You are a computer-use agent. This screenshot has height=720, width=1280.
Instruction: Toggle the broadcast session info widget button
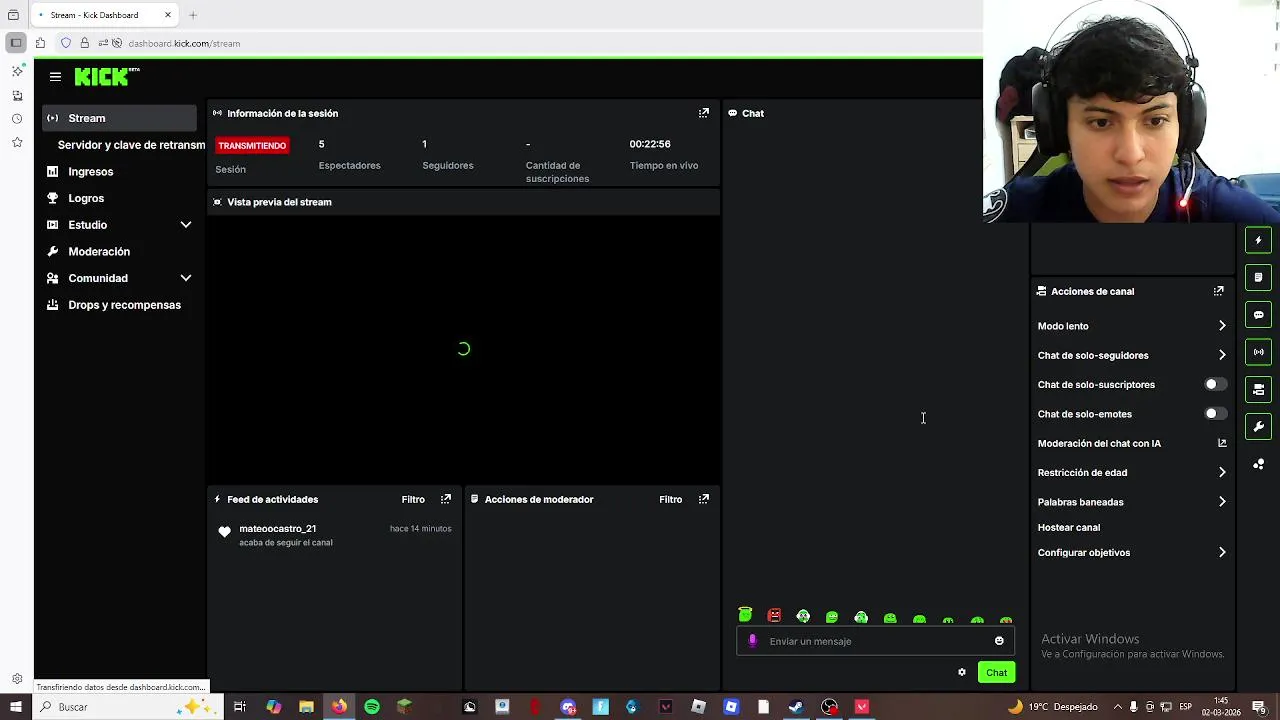(x=1258, y=352)
